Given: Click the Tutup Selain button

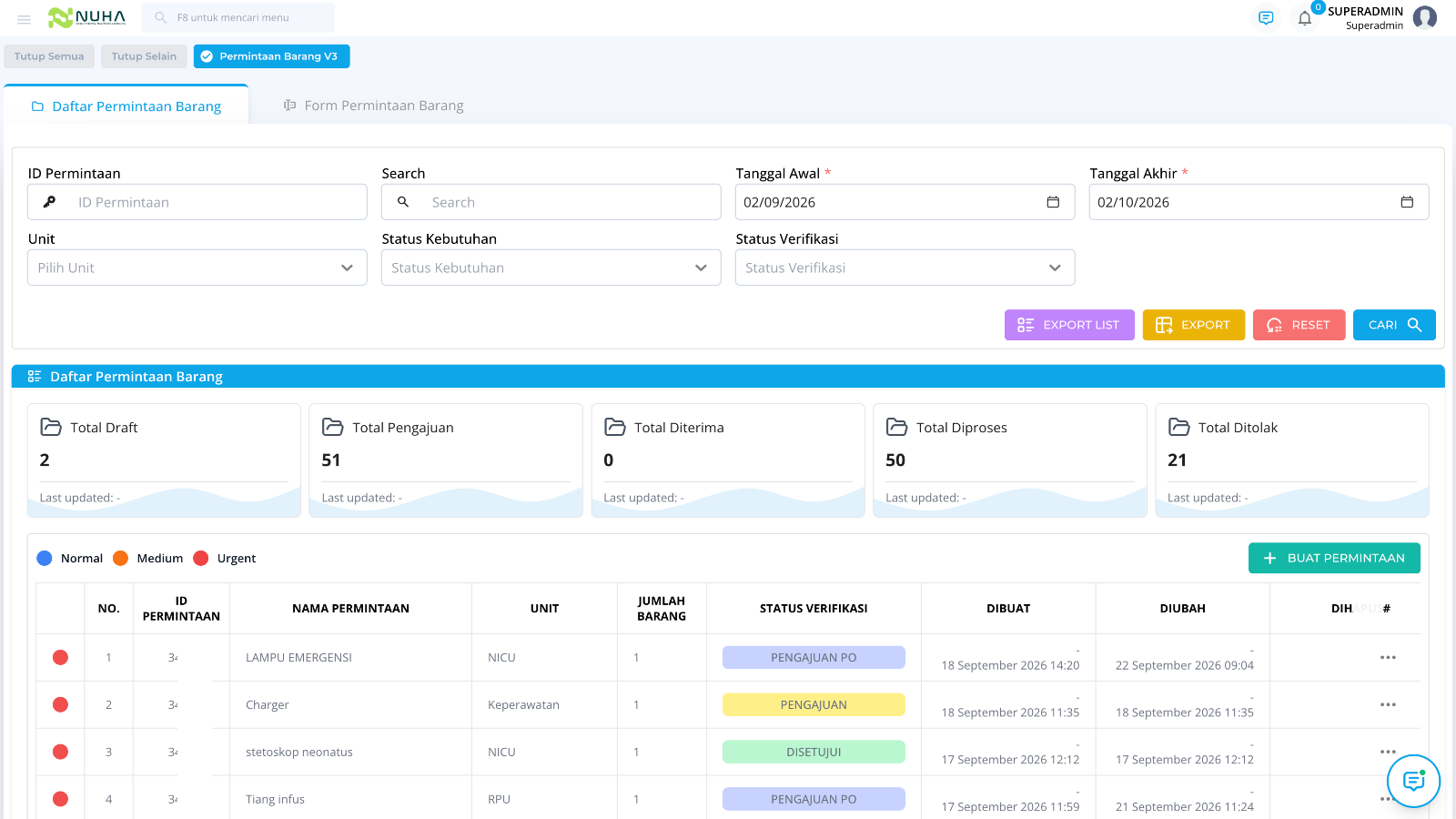Looking at the screenshot, I should click(x=144, y=56).
